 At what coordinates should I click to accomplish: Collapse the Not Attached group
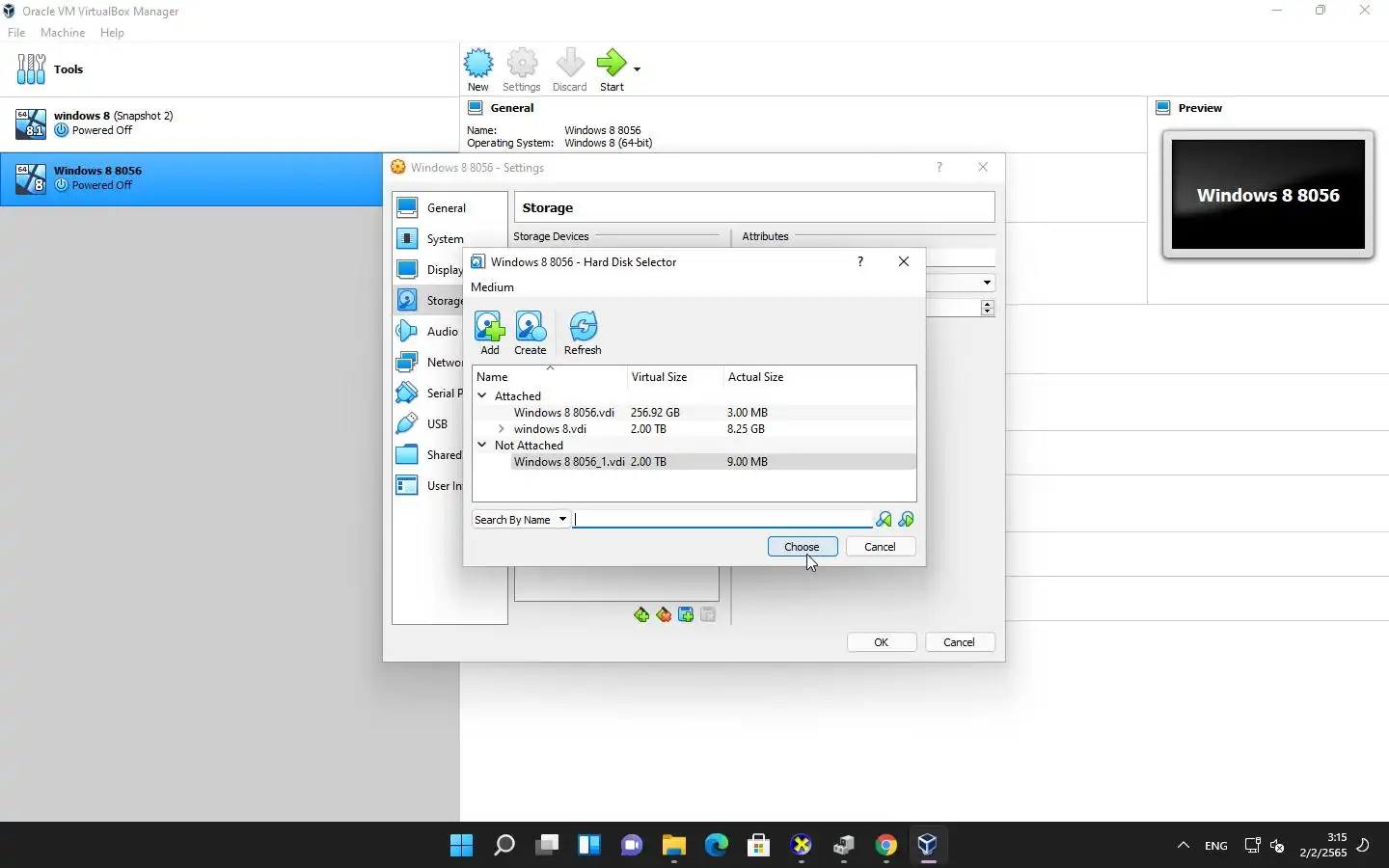tap(482, 446)
